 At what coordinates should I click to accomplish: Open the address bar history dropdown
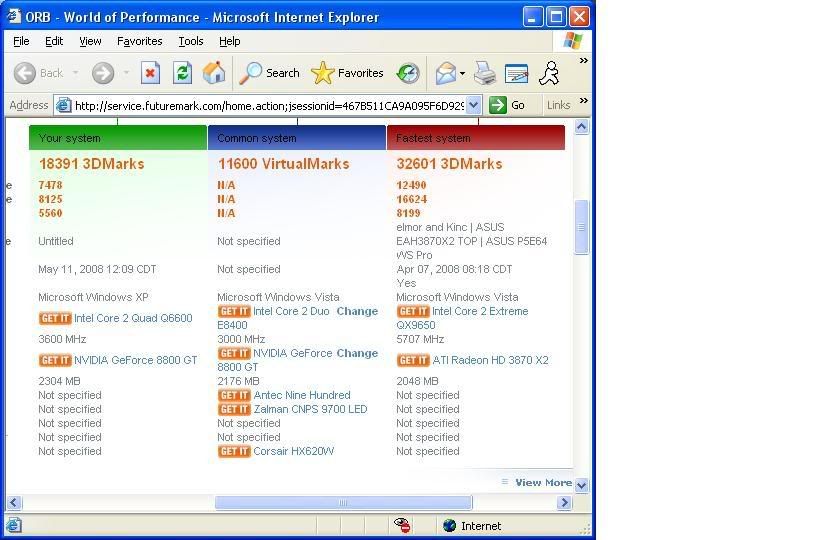[x=474, y=105]
